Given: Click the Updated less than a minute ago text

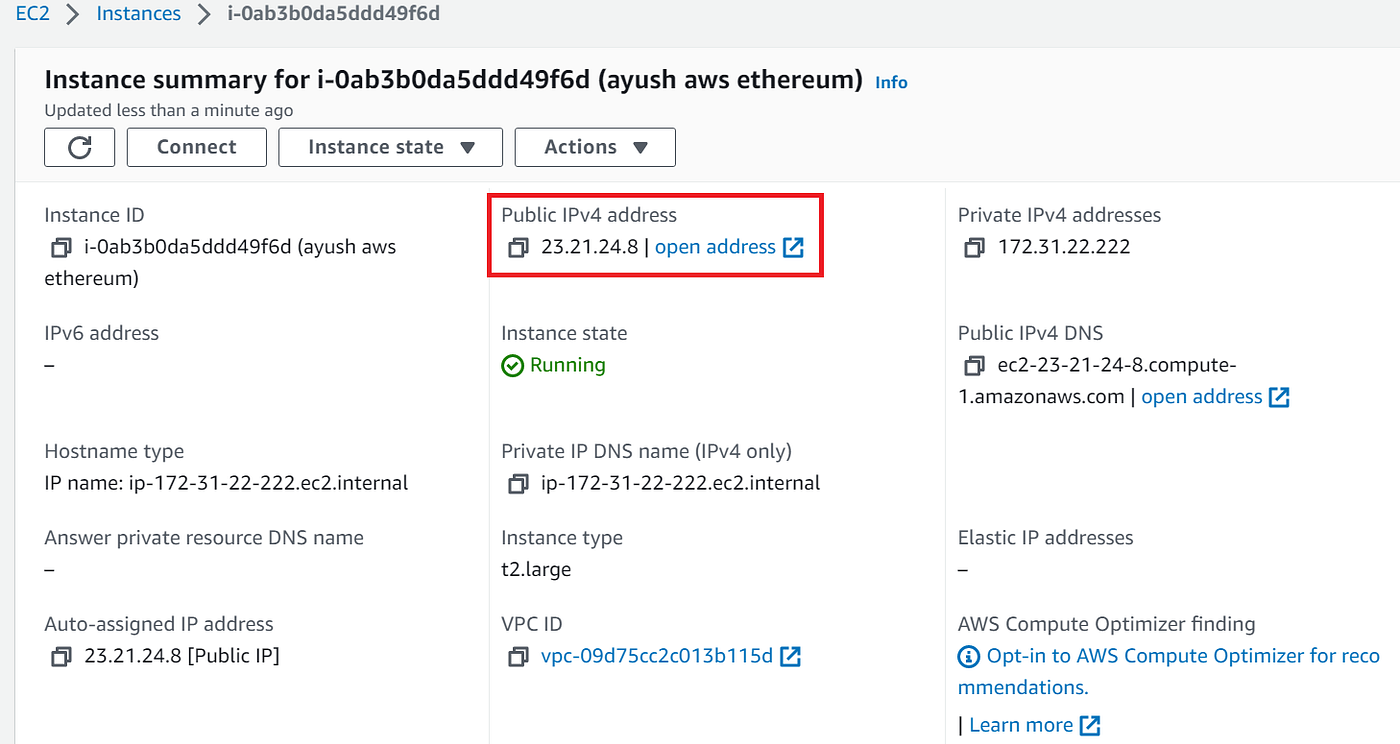Looking at the screenshot, I should [x=169, y=110].
